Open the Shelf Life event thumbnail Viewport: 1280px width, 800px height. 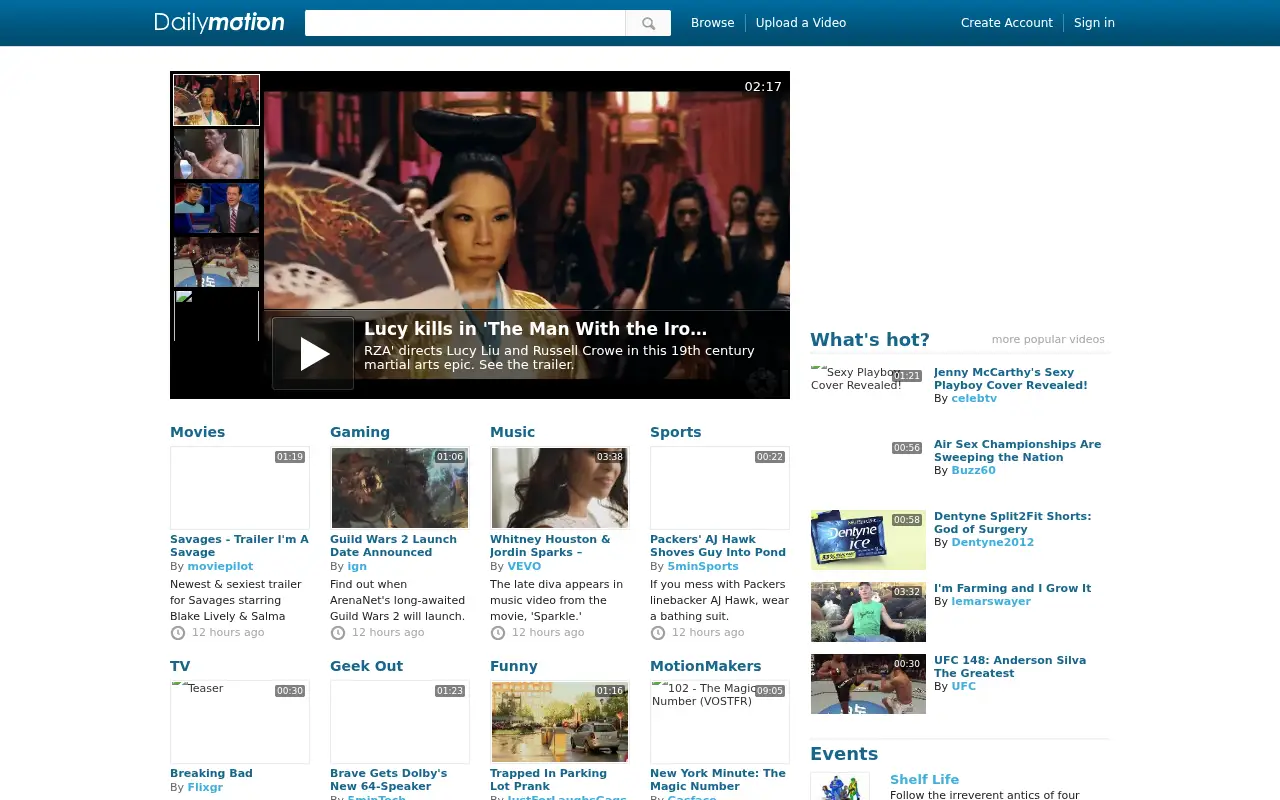click(840, 786)
